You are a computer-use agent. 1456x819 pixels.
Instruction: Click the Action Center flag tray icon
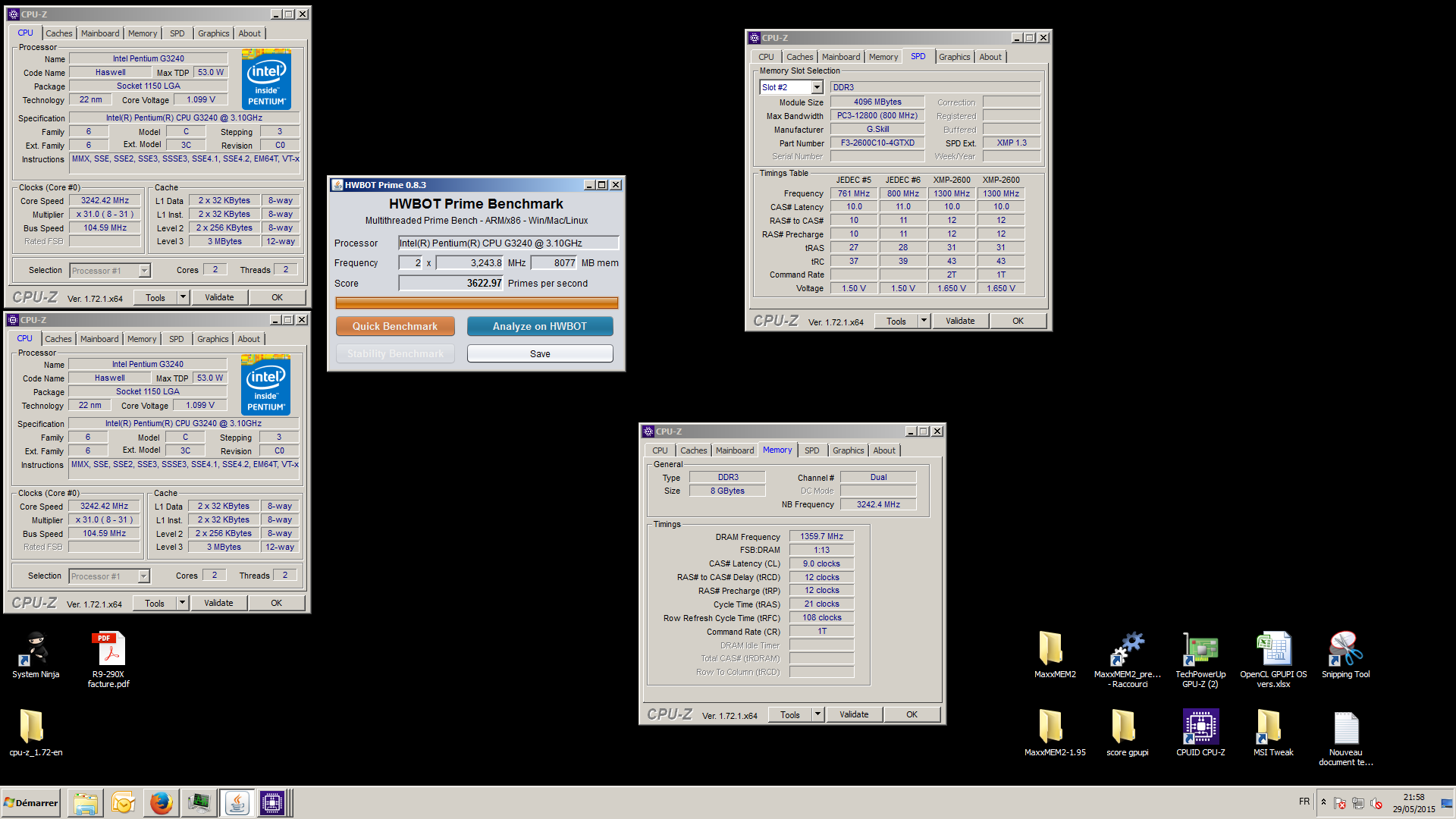tap(1340, 803)
